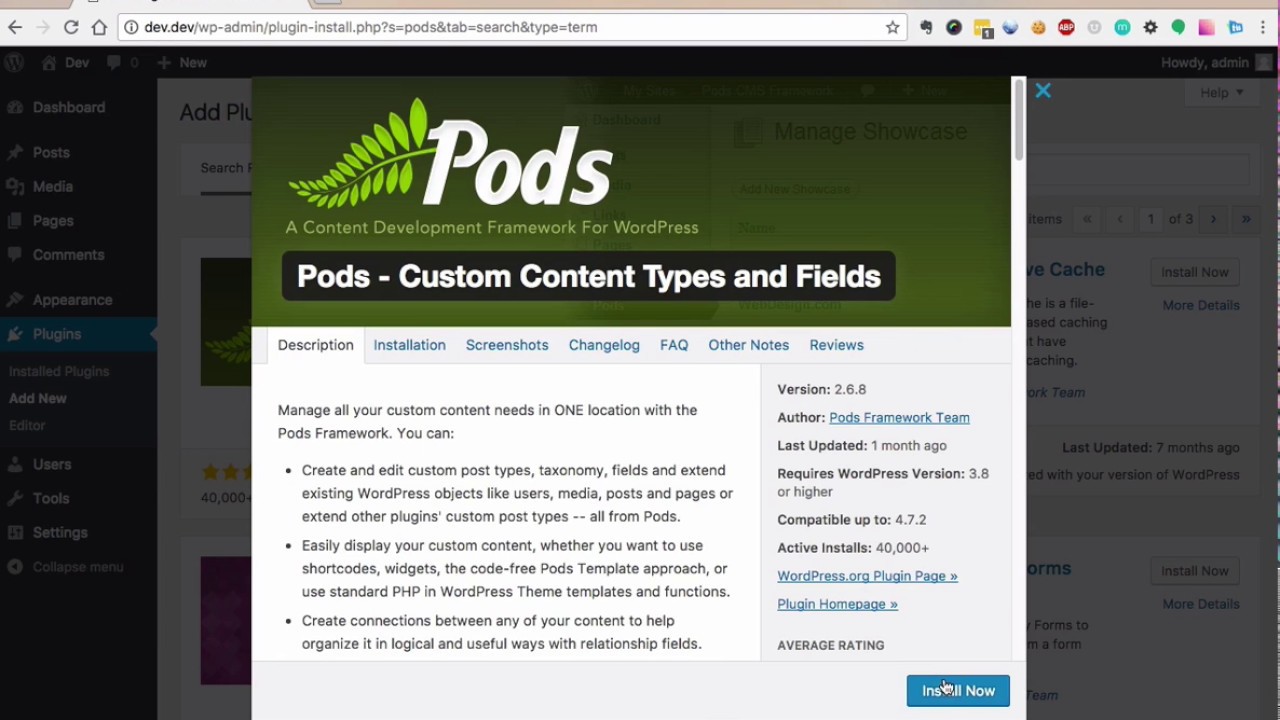The height and width of the screenshot is (720, 1280).
Task: Jump to the last results page arrow
Action: pyautogui.click(x=1246, y=219)
